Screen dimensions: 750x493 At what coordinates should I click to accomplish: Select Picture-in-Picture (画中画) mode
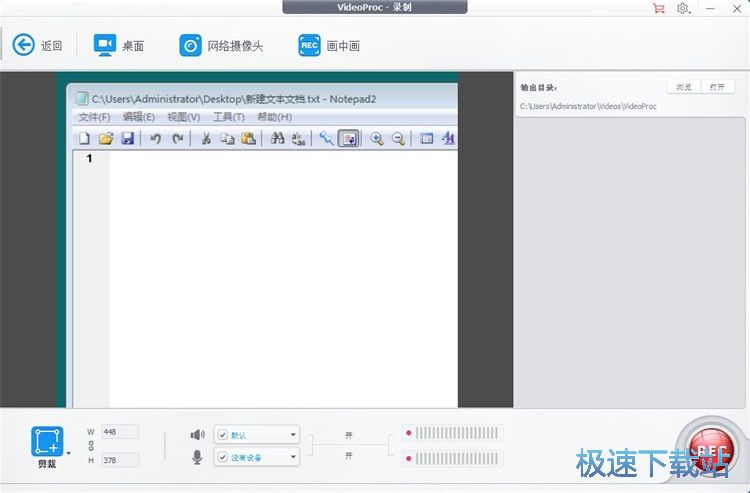tap(309, 45)
